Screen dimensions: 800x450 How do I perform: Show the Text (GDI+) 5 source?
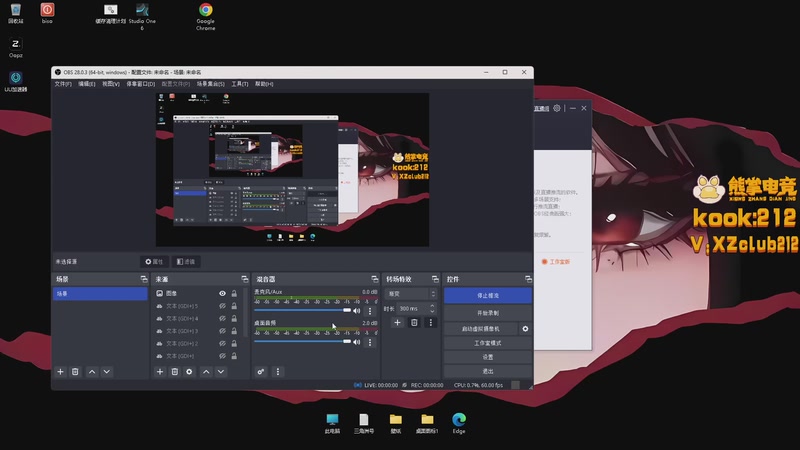222,306
